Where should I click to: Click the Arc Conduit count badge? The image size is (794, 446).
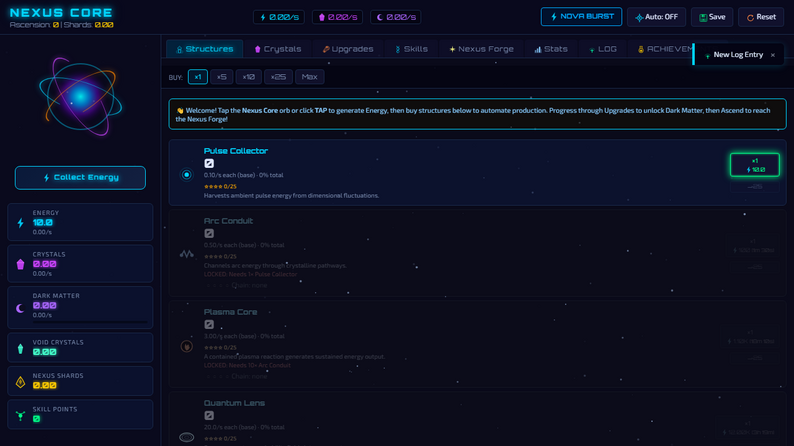point(209,233)
